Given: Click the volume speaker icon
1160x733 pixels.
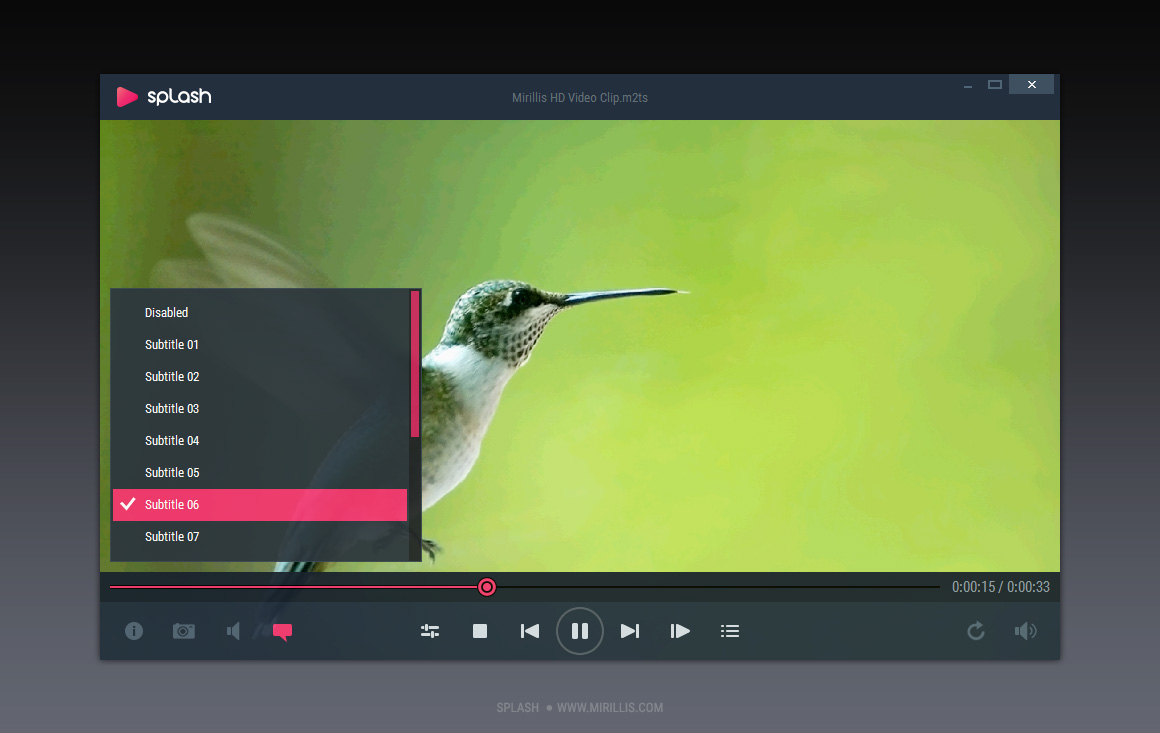Looking at the screenshot, I should tap(1025, 631).
